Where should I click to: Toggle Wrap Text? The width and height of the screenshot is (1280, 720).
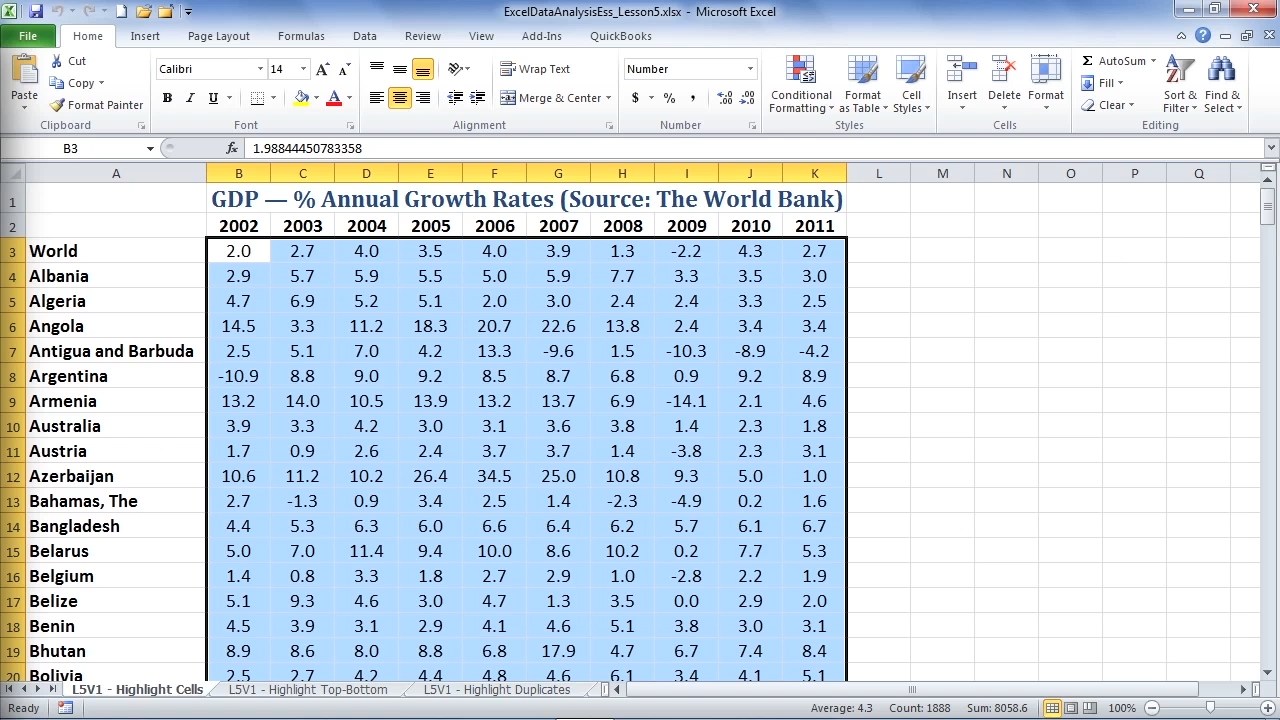pyautogui.click(x=535, y=69)
